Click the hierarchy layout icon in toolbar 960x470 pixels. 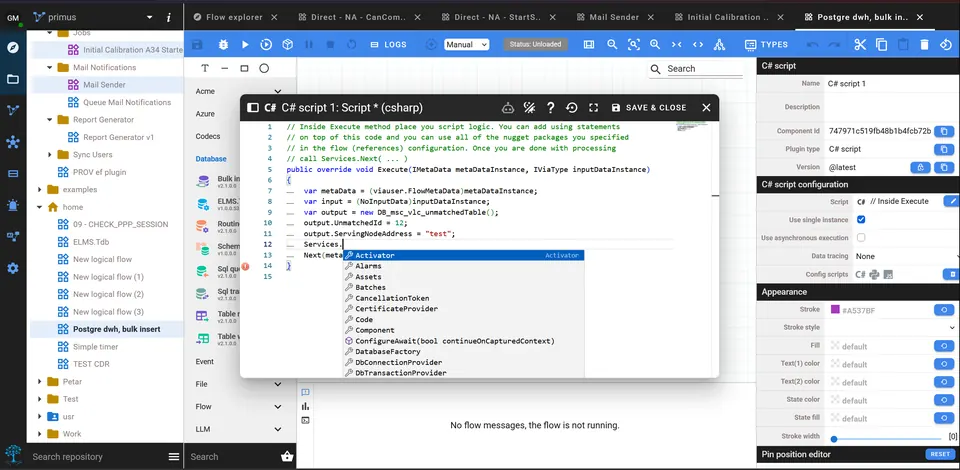(x=719, y=44)
